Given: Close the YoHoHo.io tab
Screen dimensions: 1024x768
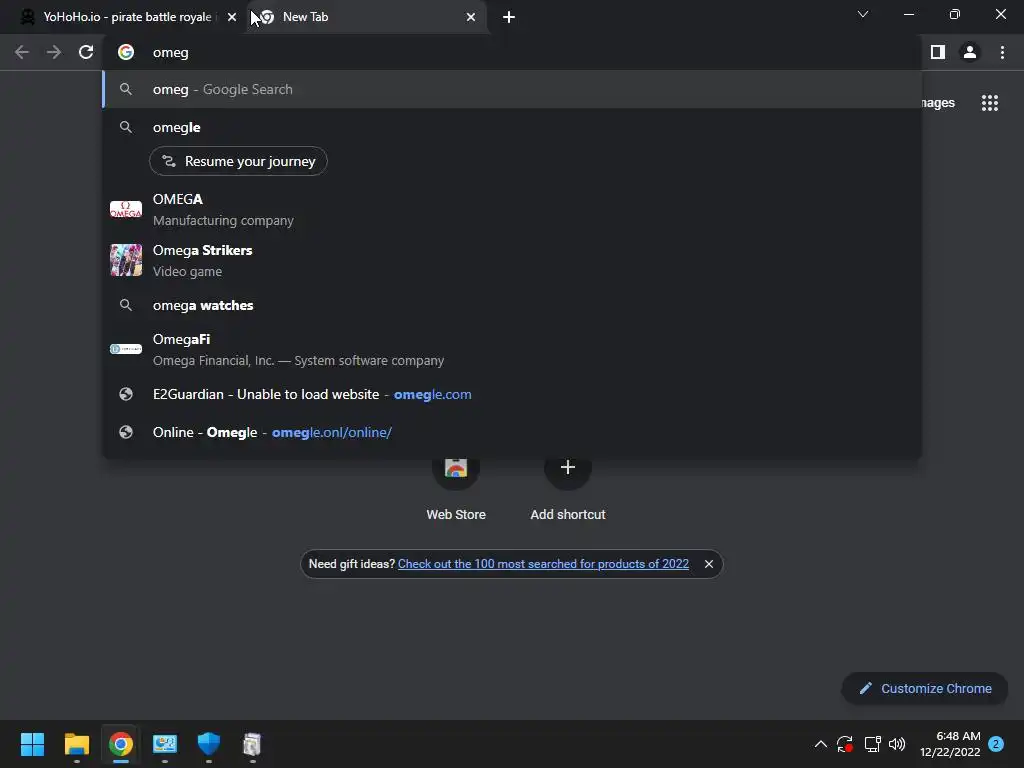Looking at the screenshot, I should (232, 17).
